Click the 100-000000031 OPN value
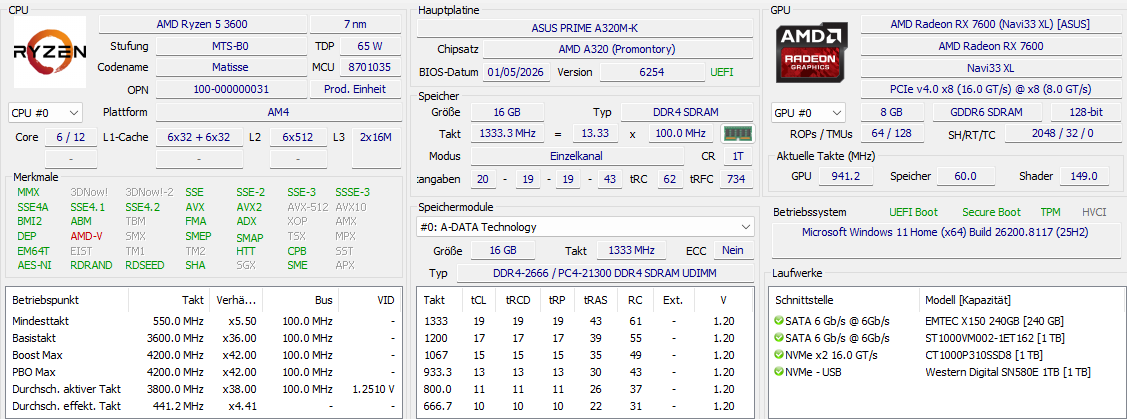 pyautogui.click(x=230, y=89)
